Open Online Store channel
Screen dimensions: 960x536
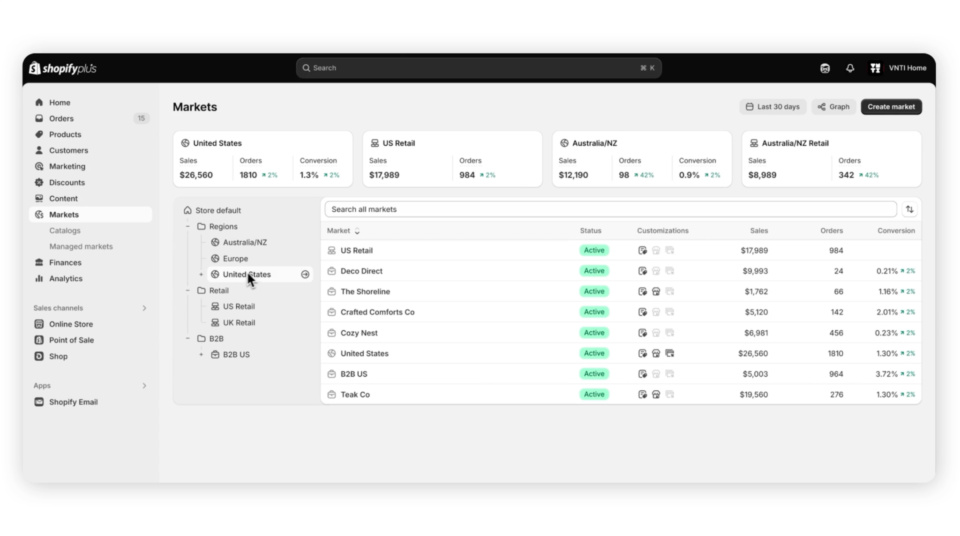[90, 324]
